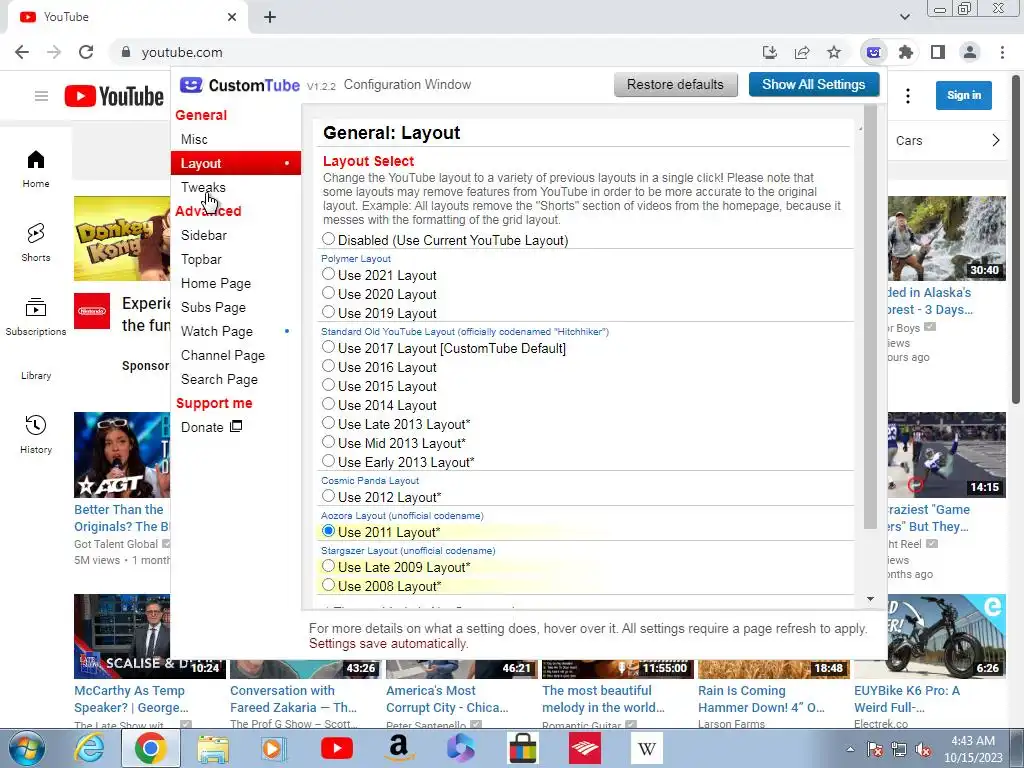Select Use 2020 Layout option

point(328,293)
